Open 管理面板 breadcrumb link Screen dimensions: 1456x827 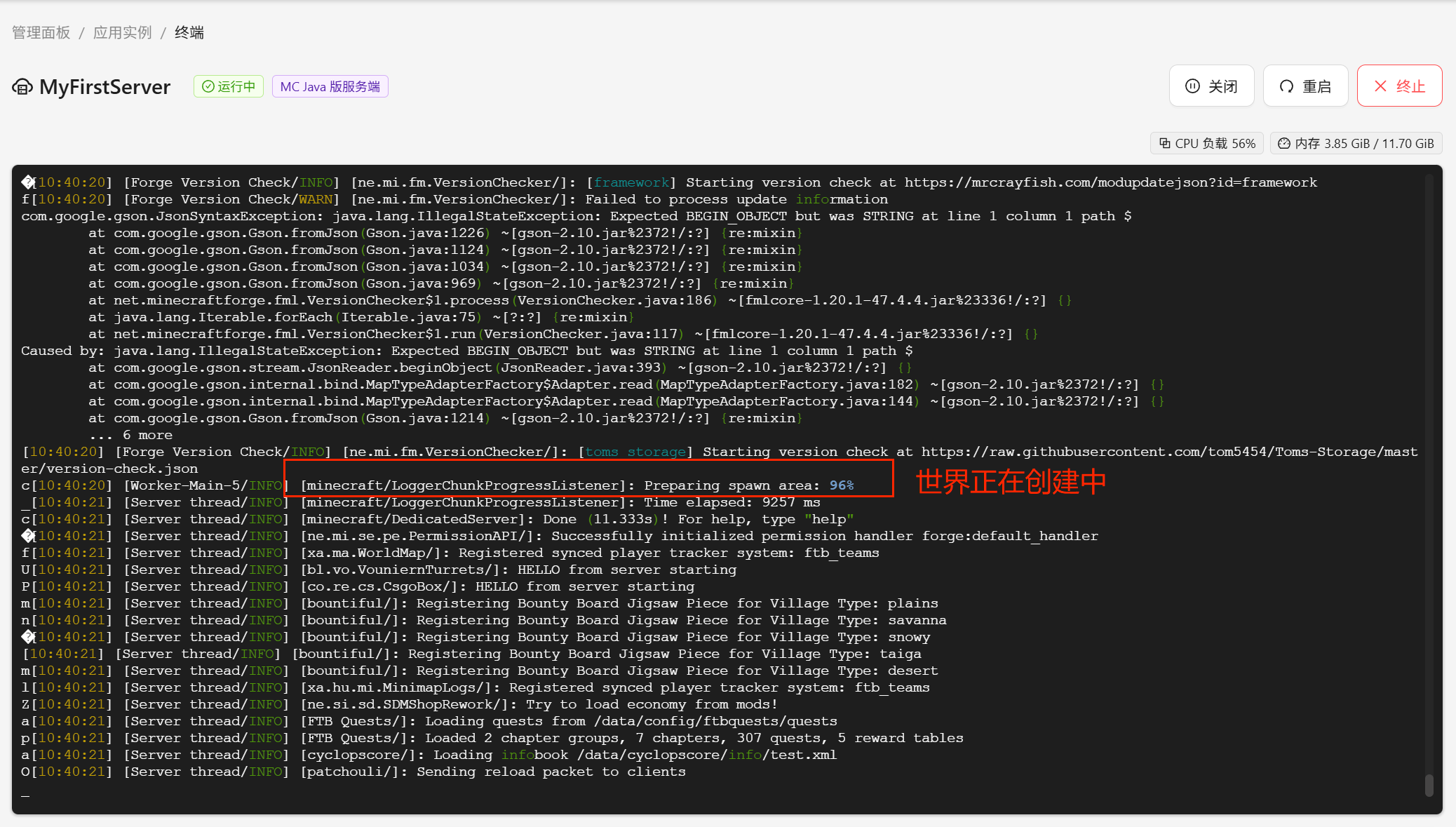(x=41, y=32)
